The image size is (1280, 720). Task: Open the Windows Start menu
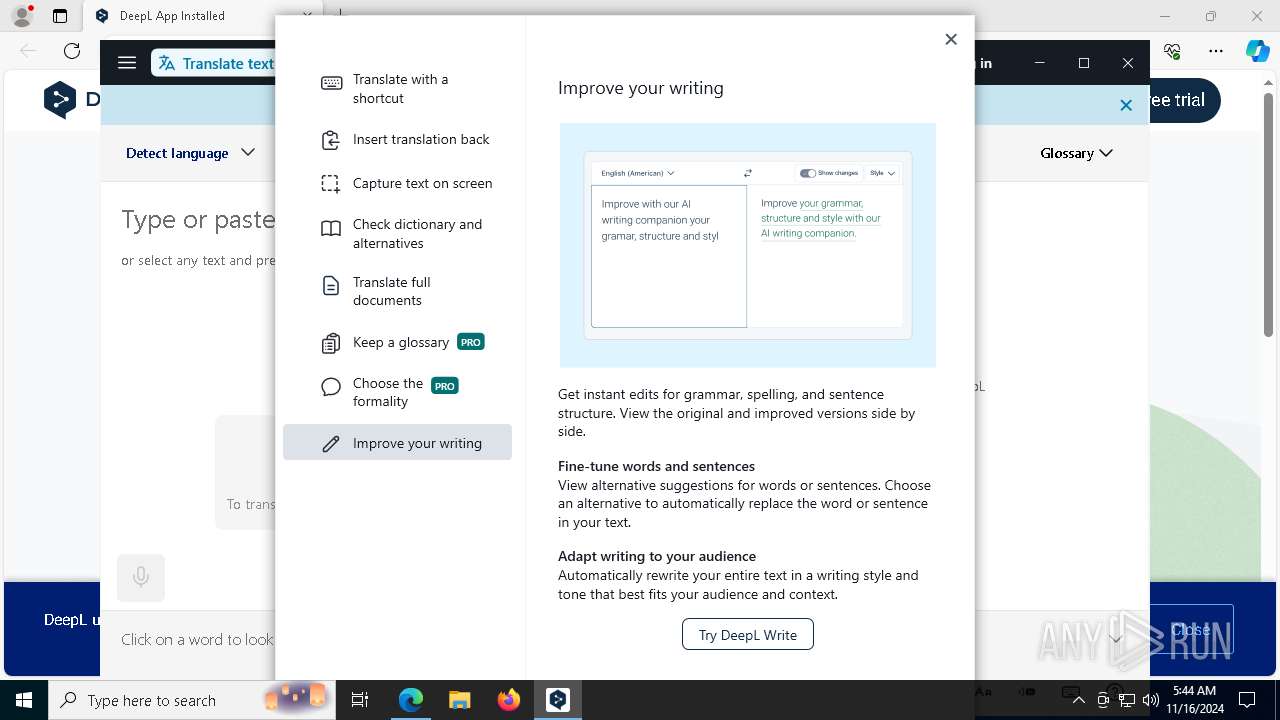click(x=23, y=700)
